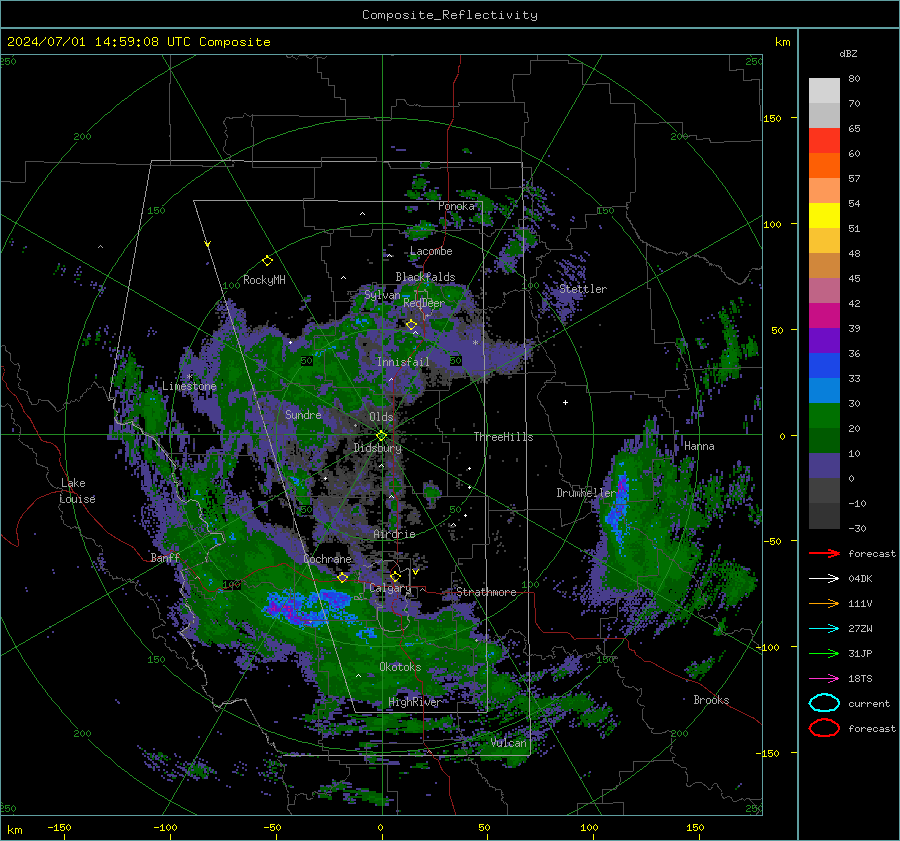Image resolution: width=900 pixels, height=841 pixels.
Task: Select the purple 39–36 dBZ swatch
Action: tap(824, 340)
